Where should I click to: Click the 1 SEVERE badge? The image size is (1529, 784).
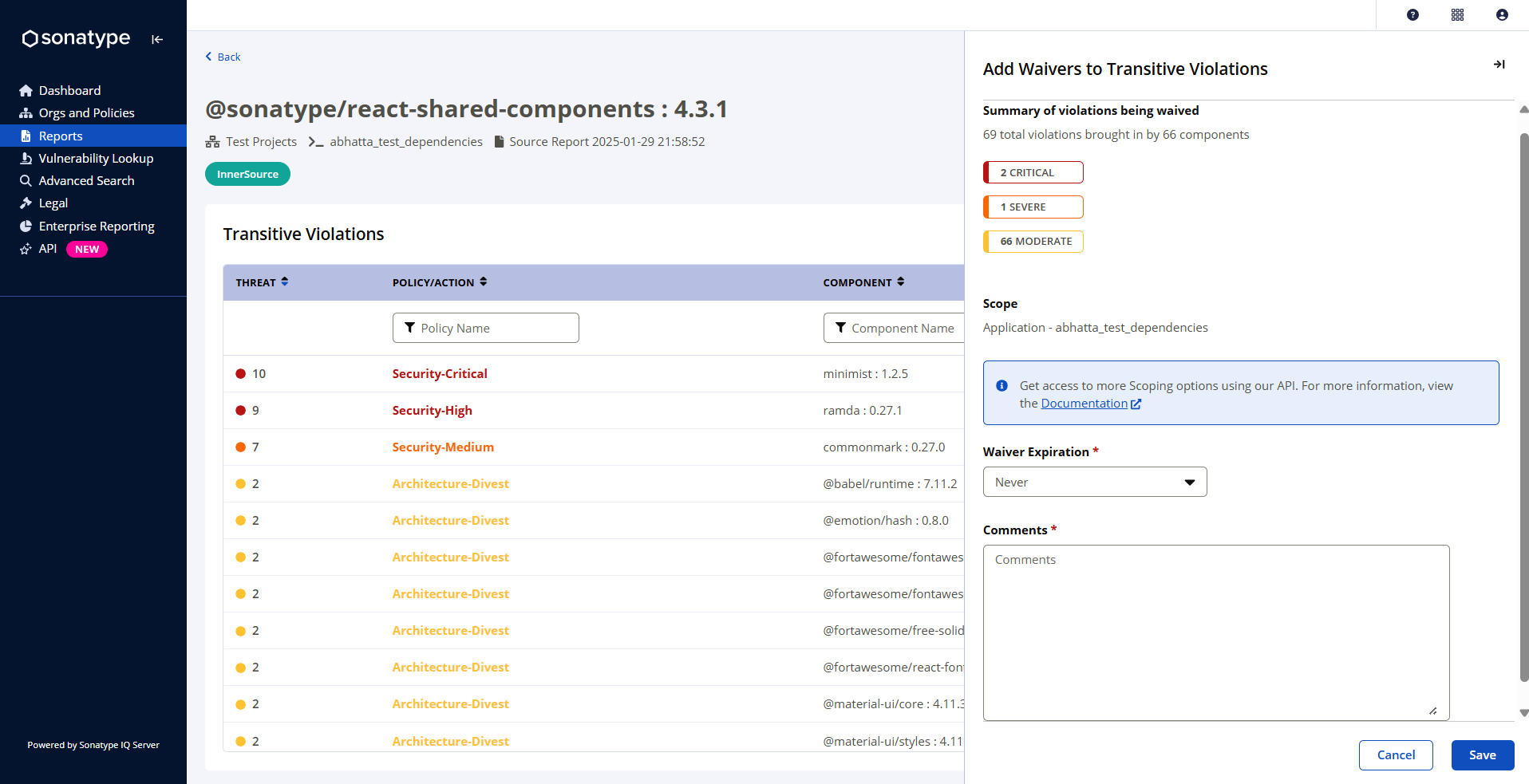click(x=1033, y=207)
